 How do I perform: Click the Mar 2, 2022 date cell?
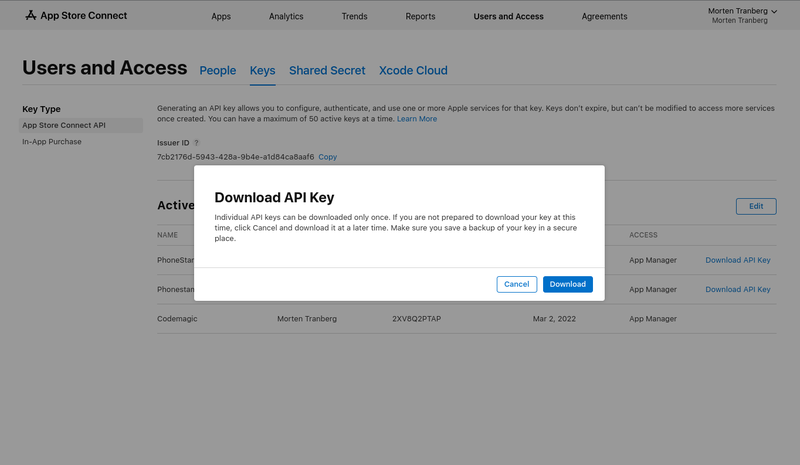(554, 319)
